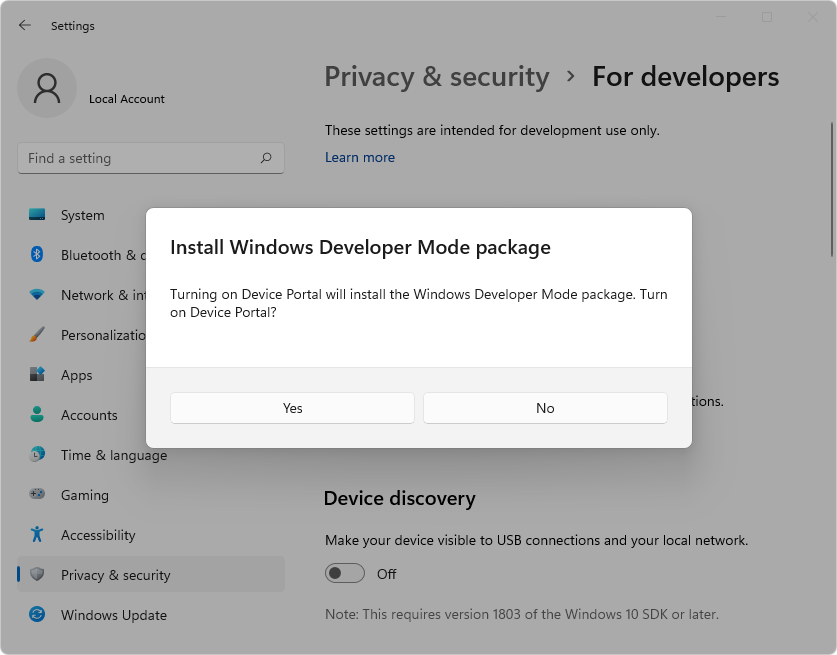Select the Apps settings icon

click(x=38, y=375)
